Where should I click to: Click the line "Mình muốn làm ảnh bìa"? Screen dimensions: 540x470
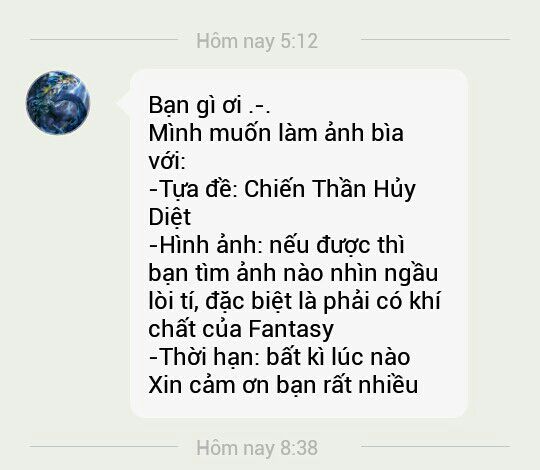276,133
